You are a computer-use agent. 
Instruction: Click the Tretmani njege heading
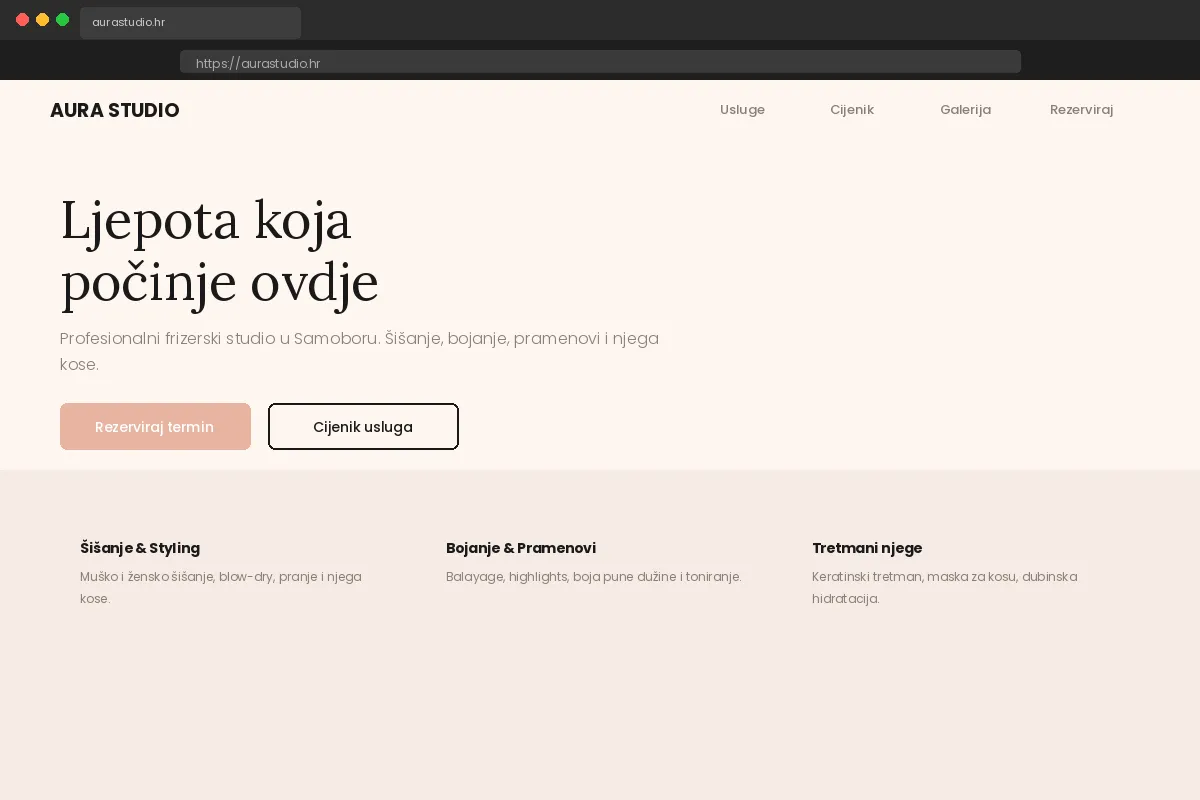(x=866, y=548)
